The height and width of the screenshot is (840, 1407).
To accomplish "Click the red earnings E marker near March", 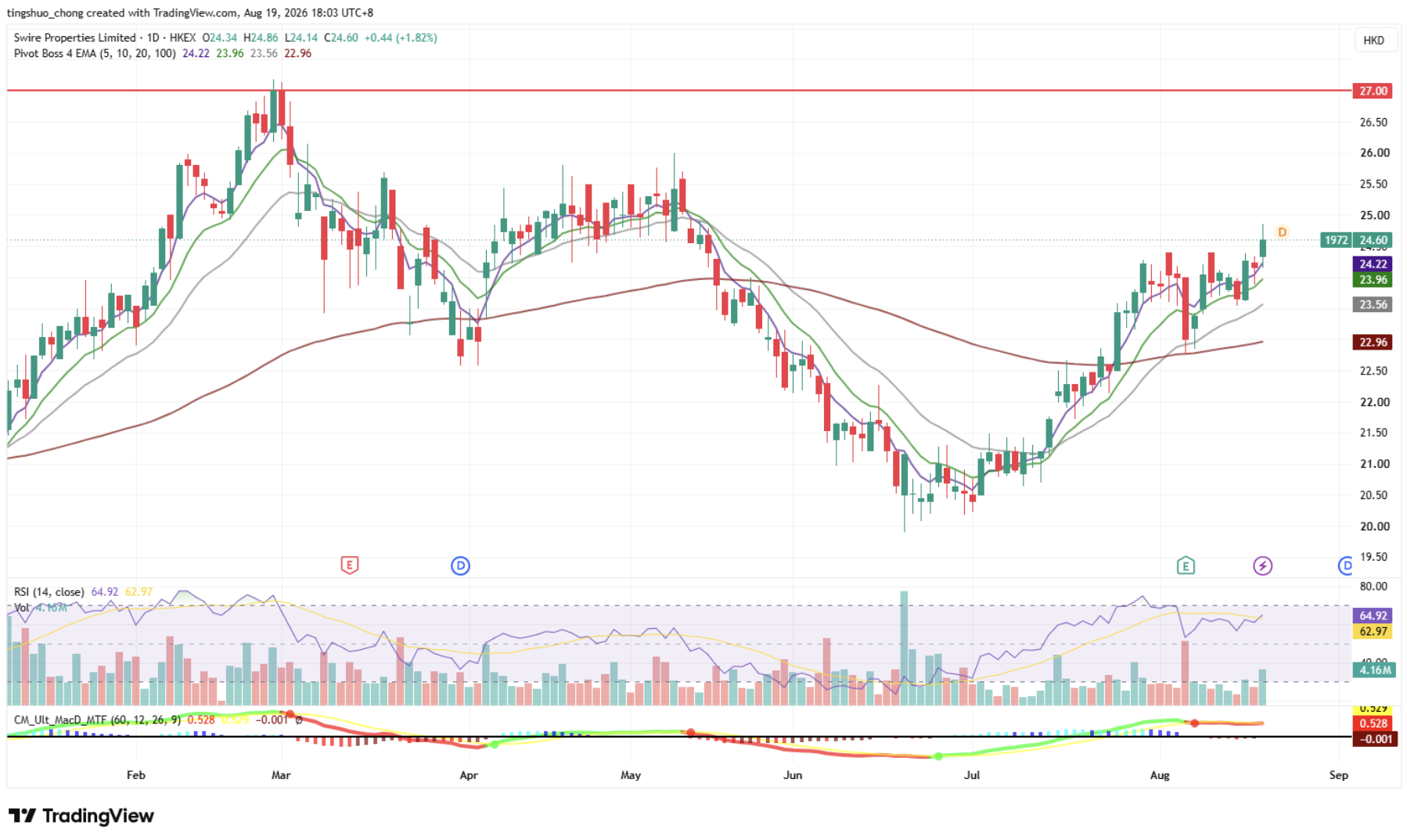I will point(349,565).
